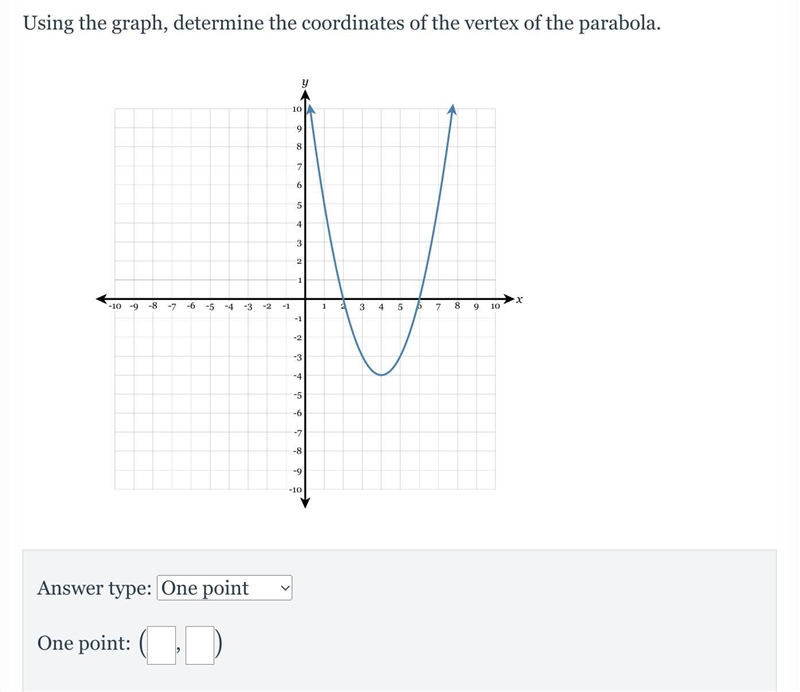The height and width of the screenshot is (692, 800).
Task: Click the y-axis top arrowhead
Action: 305,95
